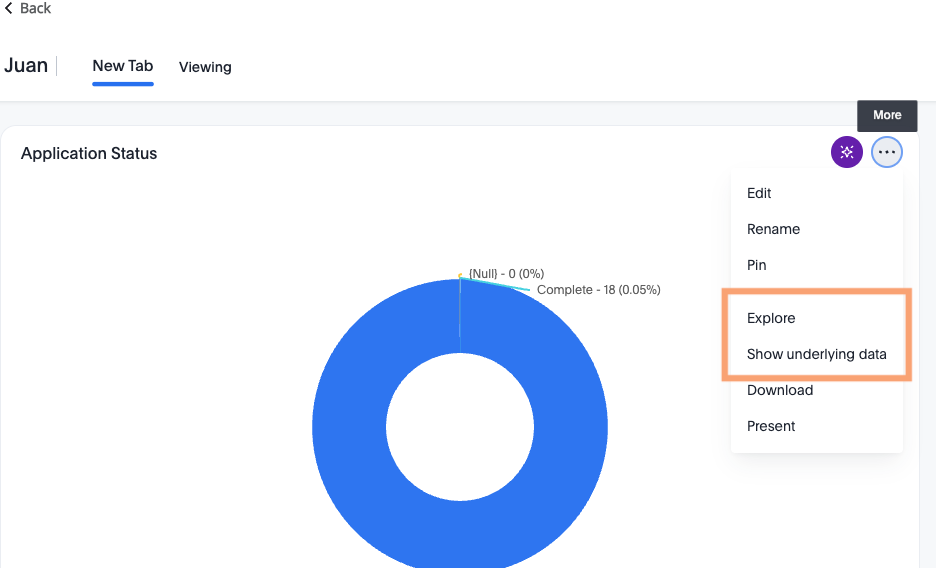Select Show underlying data option
Viewport: 936px width, 568px height.
click(816, 354)
